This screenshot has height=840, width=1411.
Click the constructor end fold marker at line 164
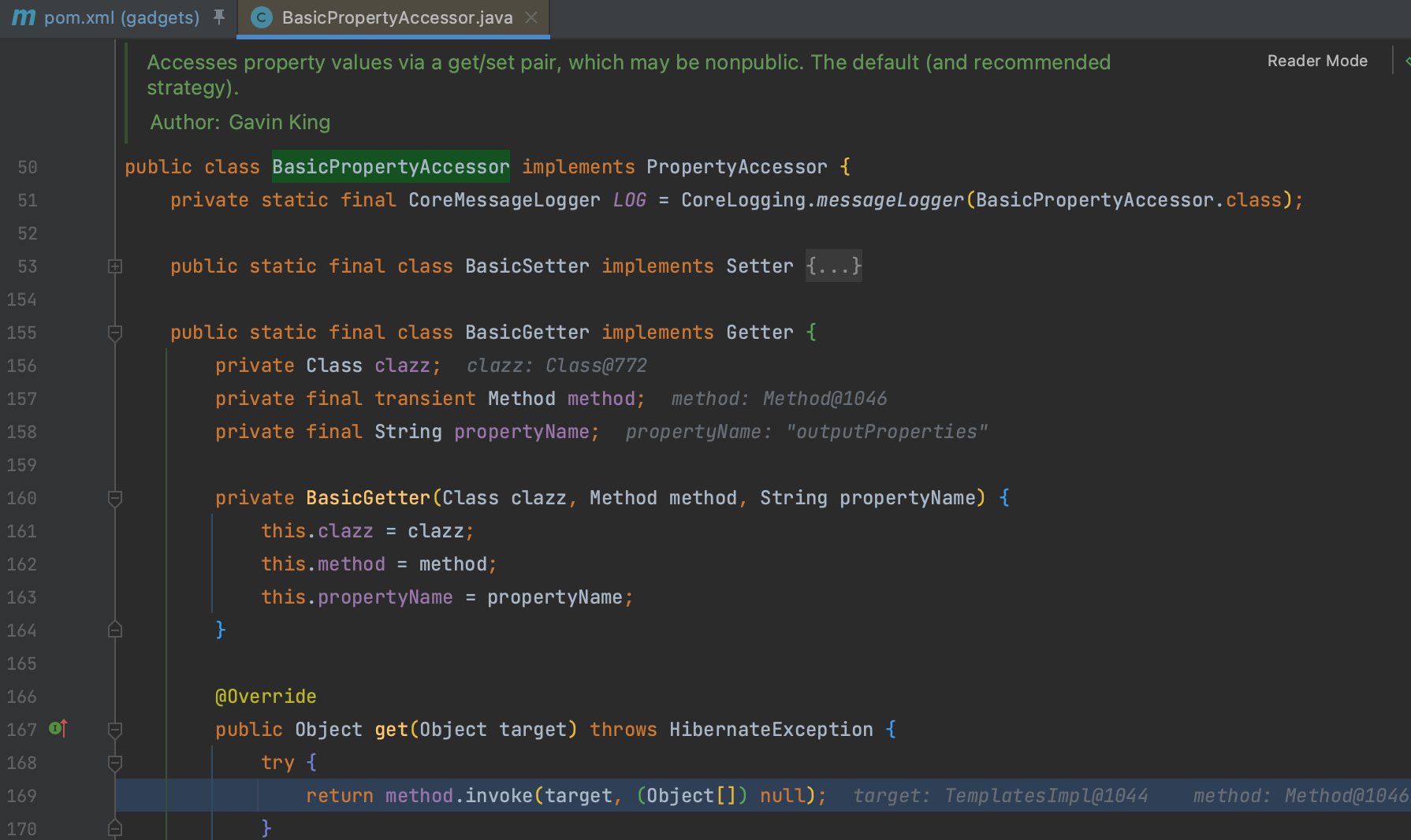pos(115,630)
